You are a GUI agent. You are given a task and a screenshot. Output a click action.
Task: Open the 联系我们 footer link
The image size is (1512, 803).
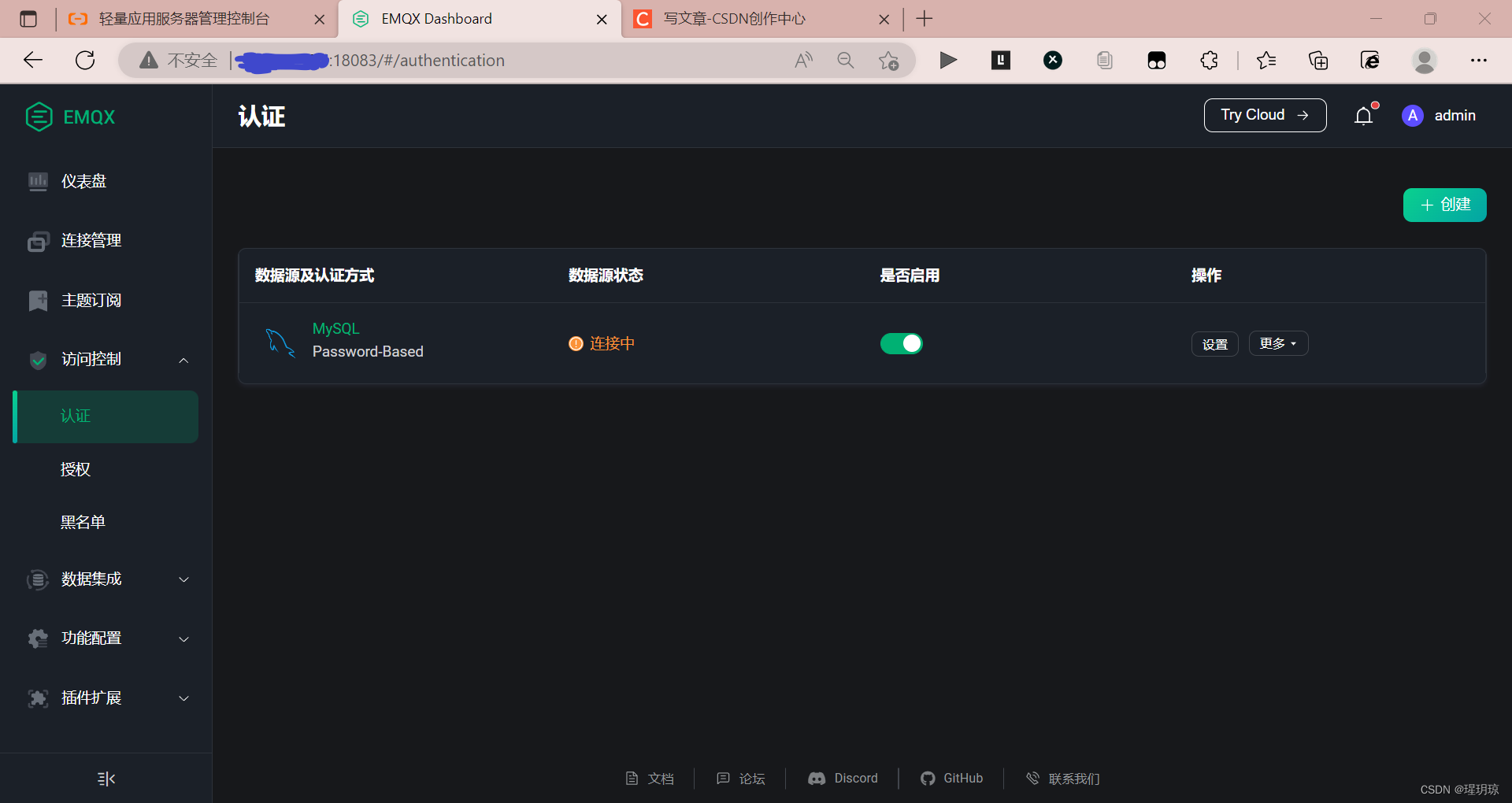[1062, 779]
